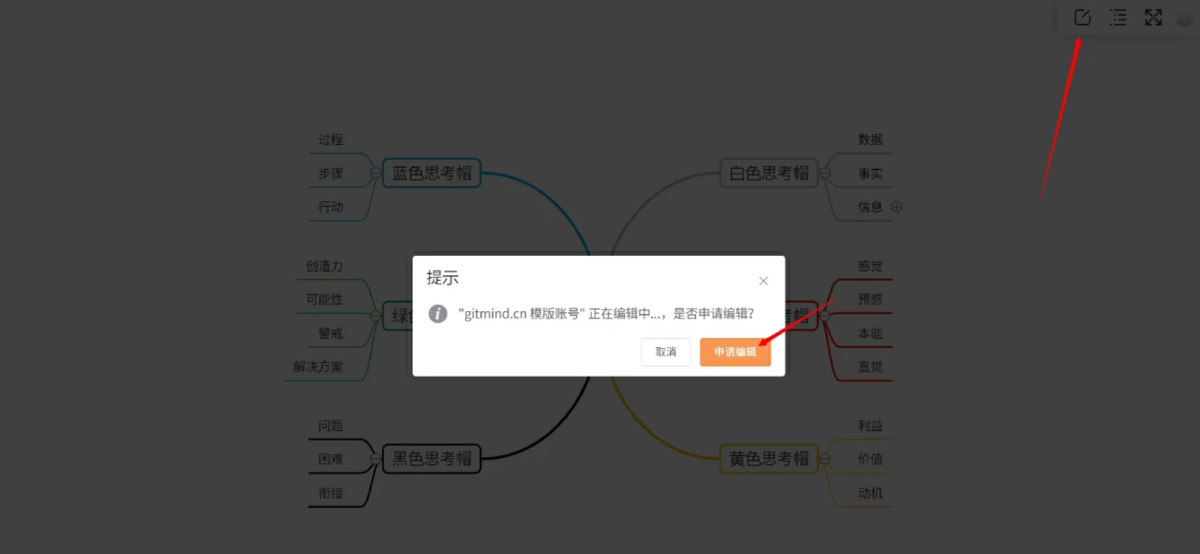This screenshot has width=1200, height=554.
Task: Collapse the 蓝色思考帽 branch
Action: tap(375, 173)
